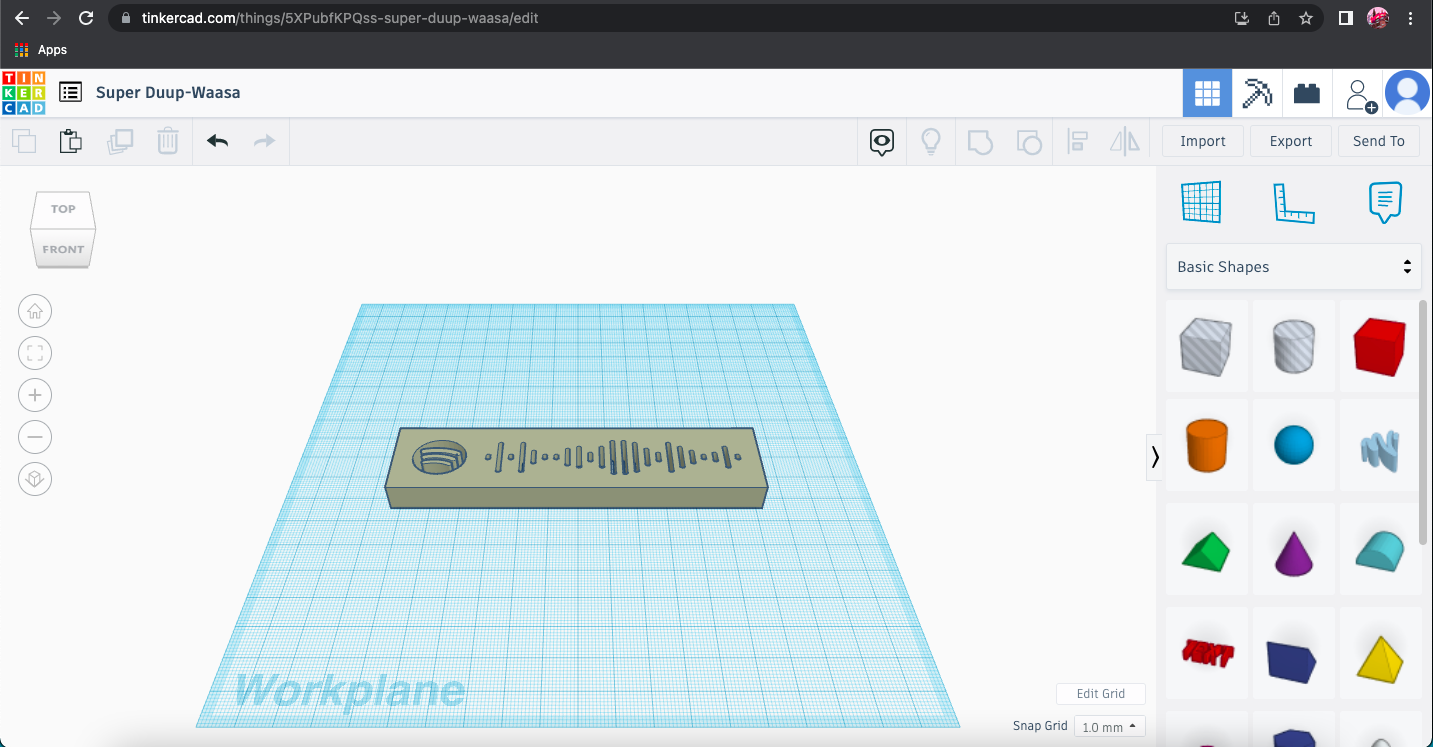Viewport: 1433px width, 747px height.
Task: Open the Basic Shapes dropdown
Action: 1294,267
